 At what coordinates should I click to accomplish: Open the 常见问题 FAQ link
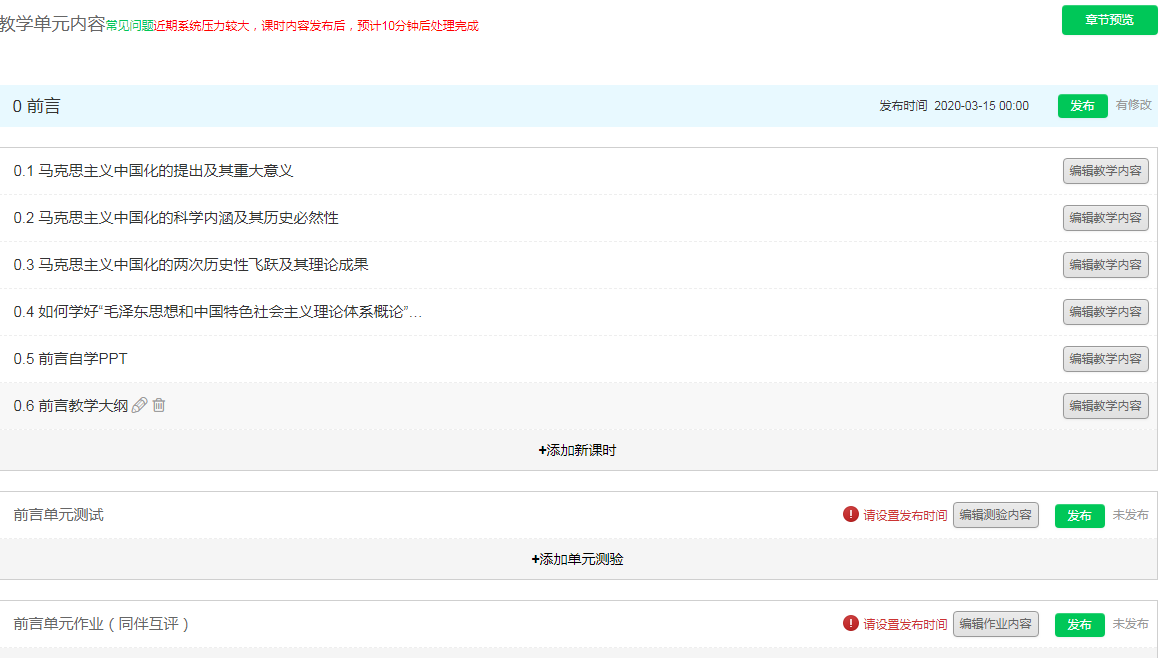pyautogui.click(x=130, y=26)
